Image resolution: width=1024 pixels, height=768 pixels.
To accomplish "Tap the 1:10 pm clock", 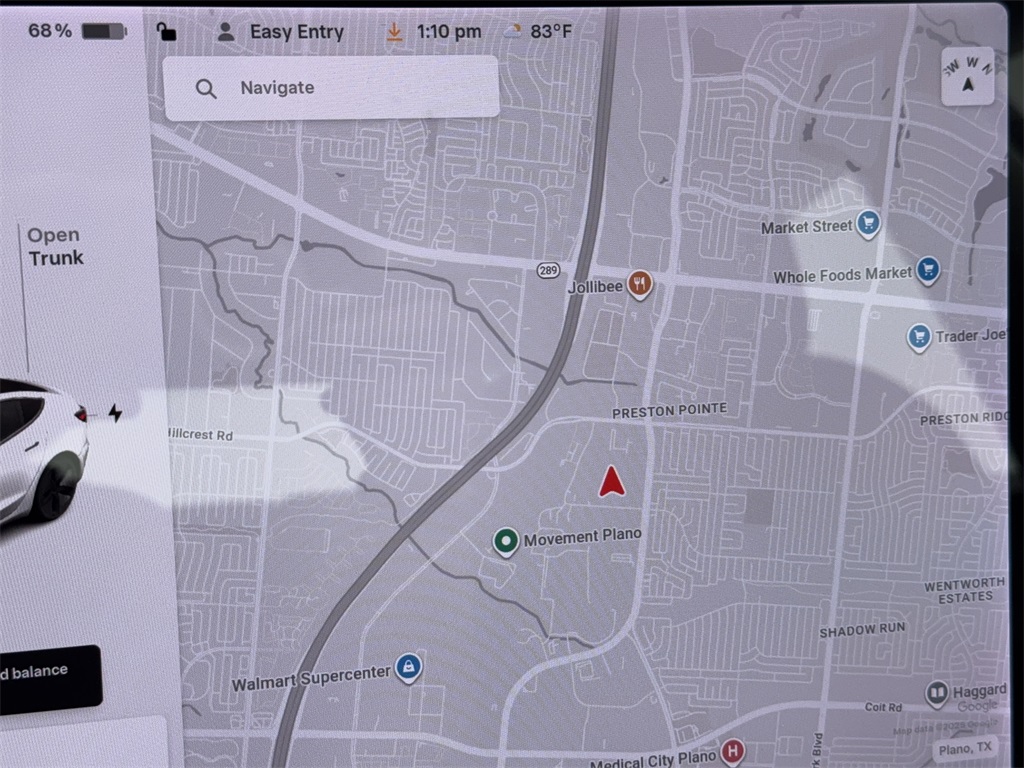I will pos(449,31).
